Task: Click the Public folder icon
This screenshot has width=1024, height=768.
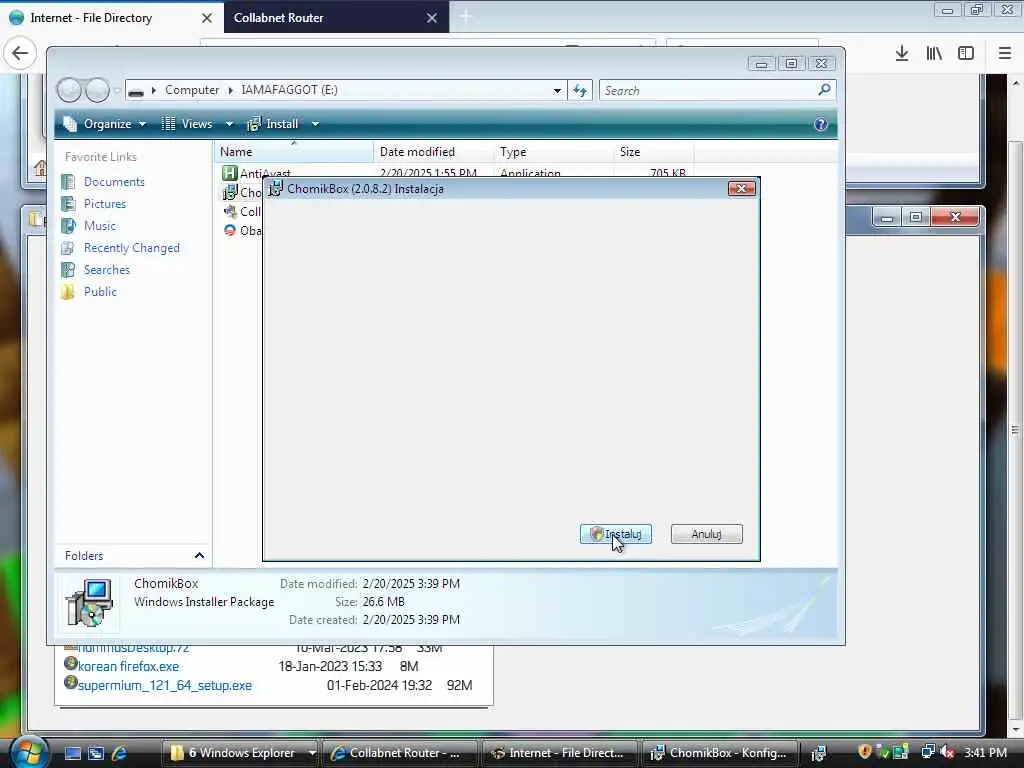Action: pyautogui.click(x=68, y=291)
